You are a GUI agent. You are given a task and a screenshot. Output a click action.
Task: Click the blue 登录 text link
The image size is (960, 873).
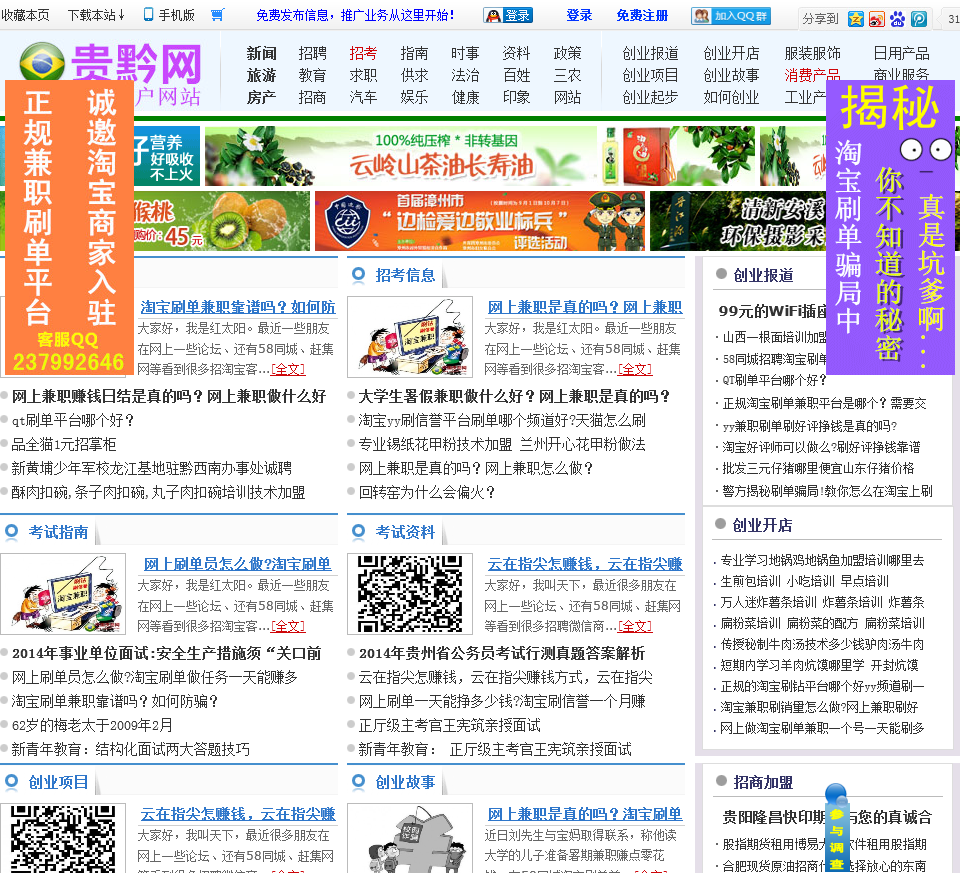coord(579,15)
